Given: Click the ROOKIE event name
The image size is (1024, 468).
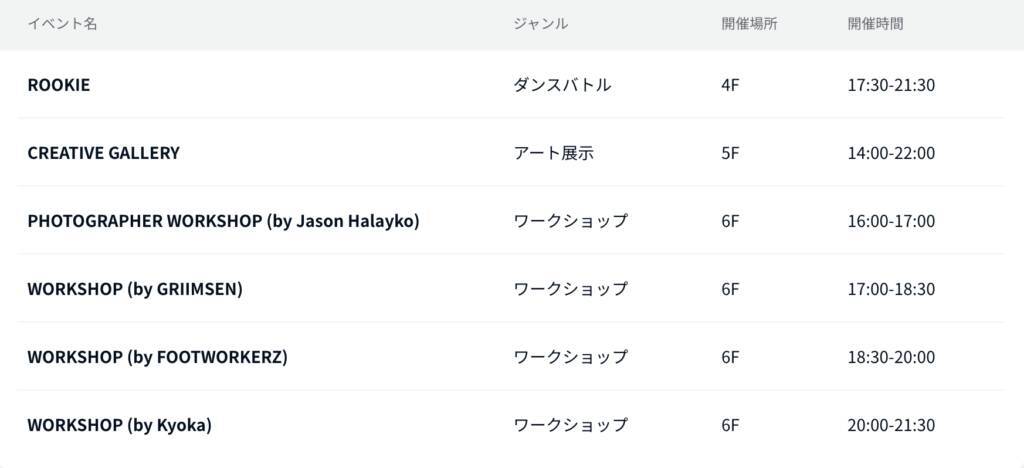Looking at the screenshot, I should (x=59, y=85).
